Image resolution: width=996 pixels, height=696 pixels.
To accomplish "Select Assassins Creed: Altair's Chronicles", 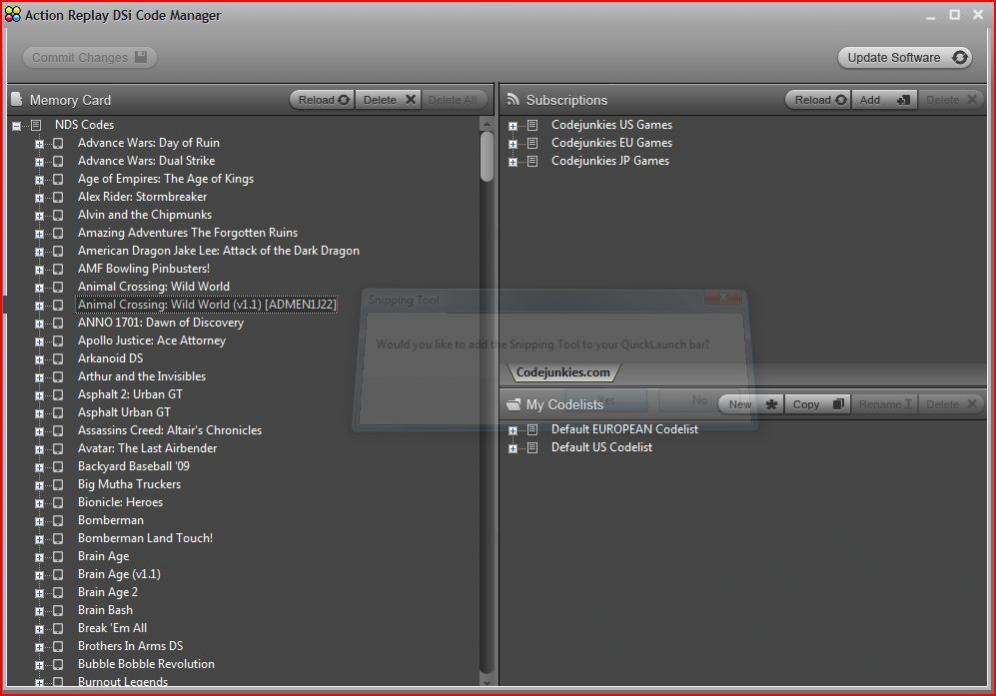I will pos(170,431).
